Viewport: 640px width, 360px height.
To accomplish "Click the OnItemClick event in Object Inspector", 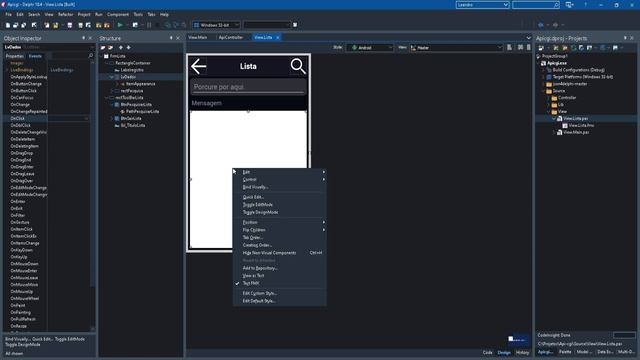I will pyautogui.click(x=22, y=229).
